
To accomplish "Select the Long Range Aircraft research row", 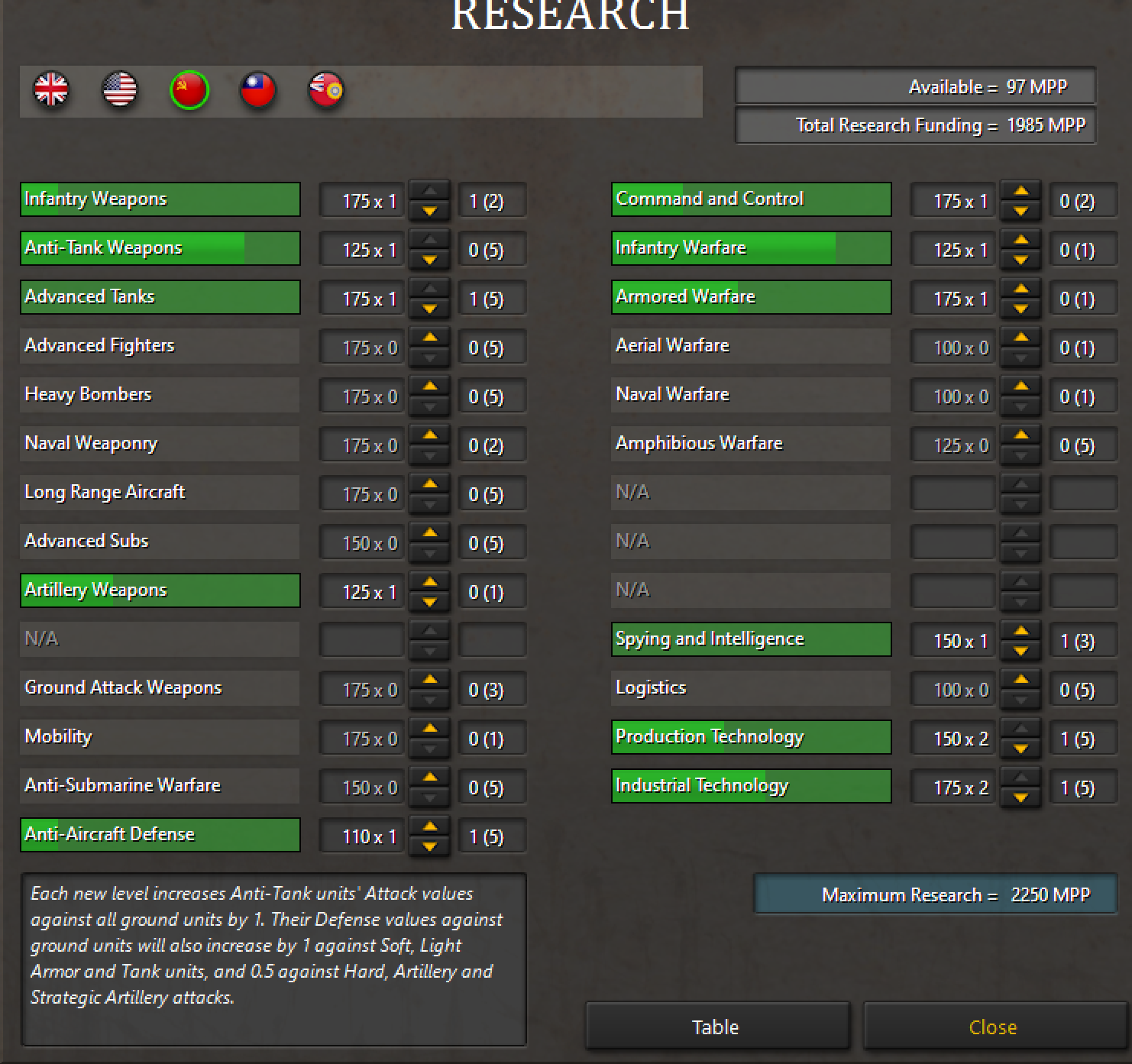I will click(160, 493).
